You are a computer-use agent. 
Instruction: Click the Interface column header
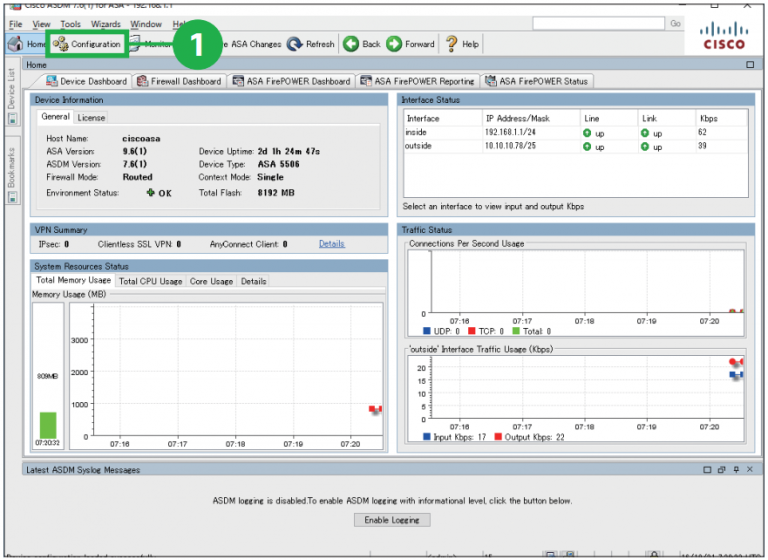point(443,119)
